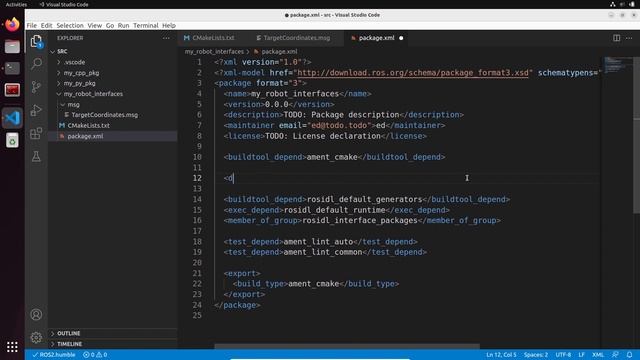Screen dimensions: 640x360
Task: Open the Manage gear icon
Action: click(x=36, y=337)
